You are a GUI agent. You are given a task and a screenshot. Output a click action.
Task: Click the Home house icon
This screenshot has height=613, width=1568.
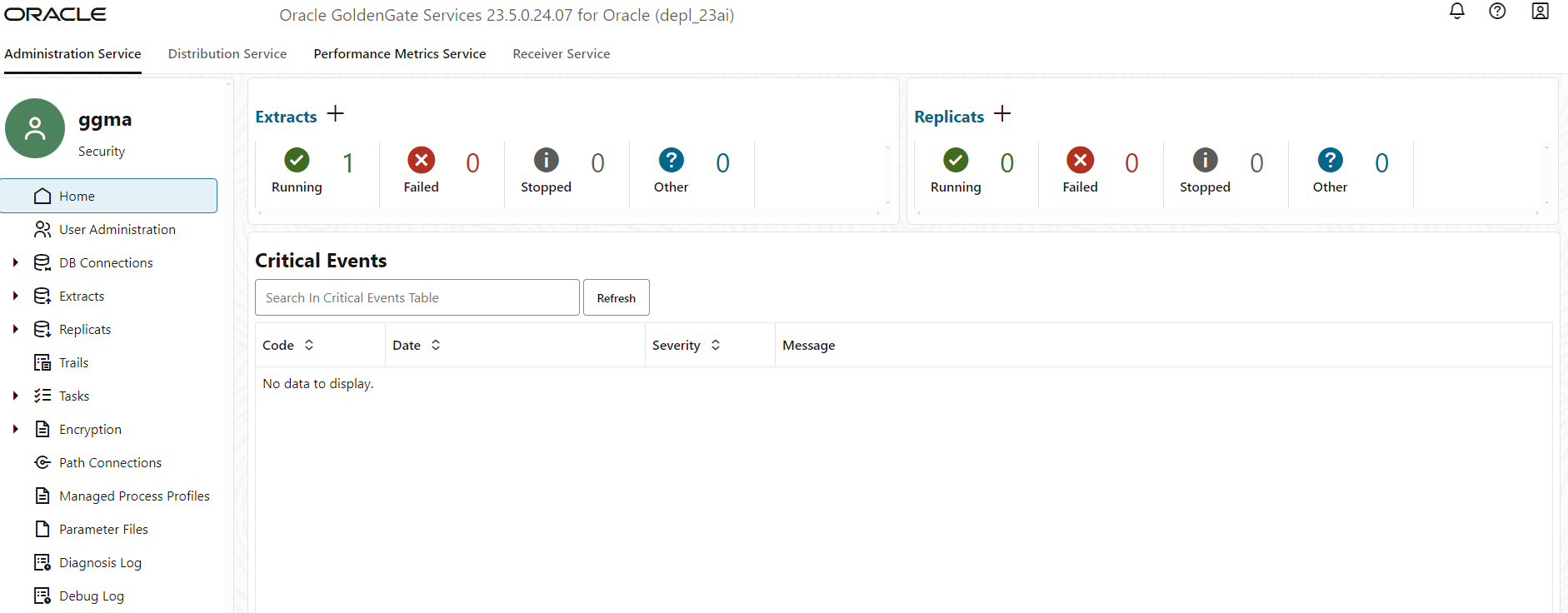coord(42,196)
